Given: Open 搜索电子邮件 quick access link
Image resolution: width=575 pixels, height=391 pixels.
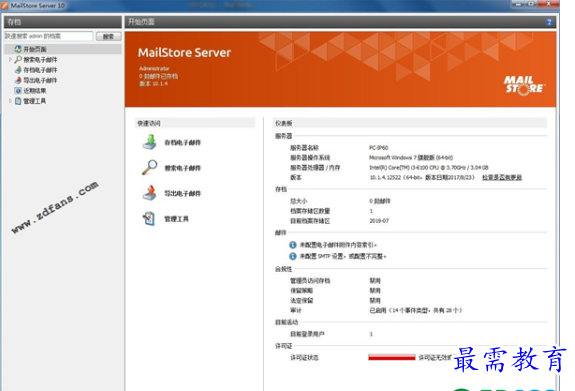Looking at the screenshot, I should (x=182, y=168).
